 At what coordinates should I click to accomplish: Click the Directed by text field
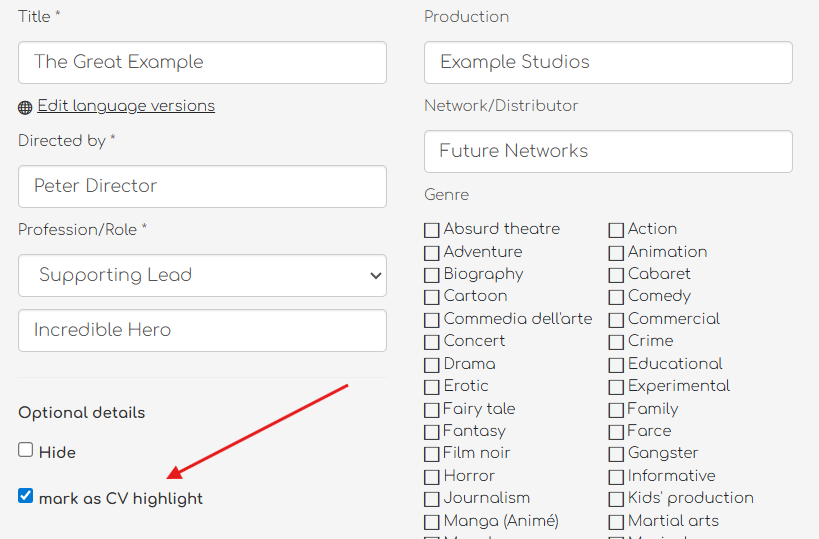202,186
